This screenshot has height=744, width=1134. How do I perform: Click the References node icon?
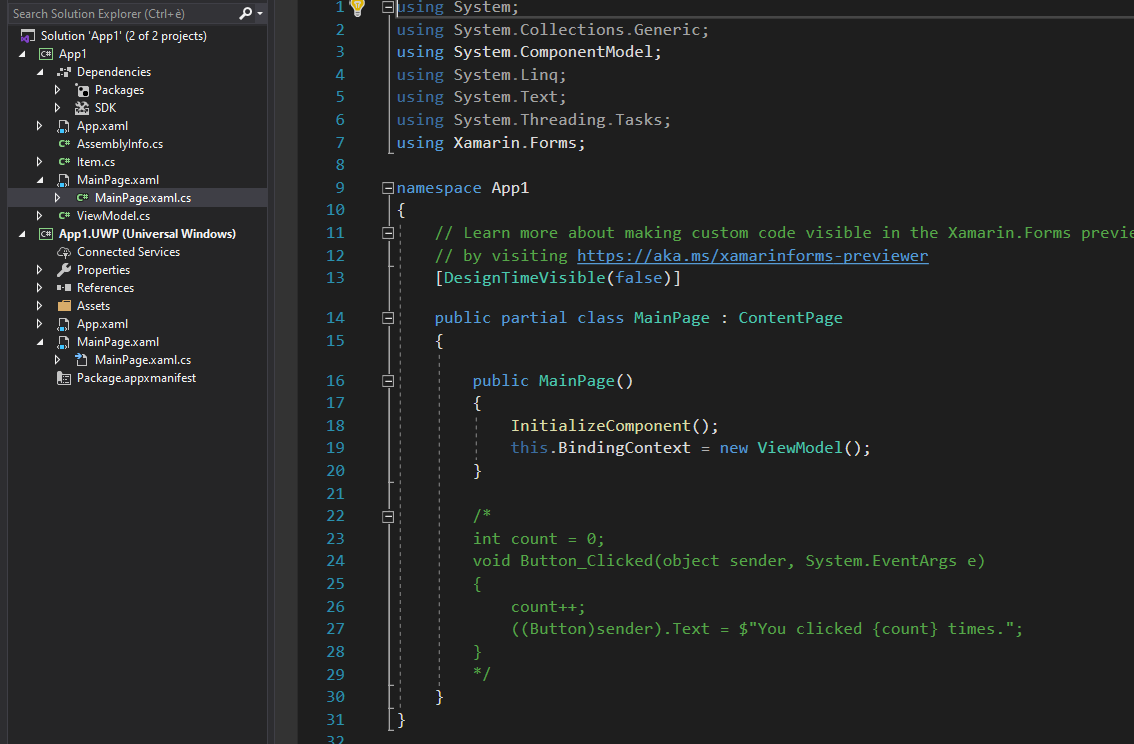[x=65, y=288]
